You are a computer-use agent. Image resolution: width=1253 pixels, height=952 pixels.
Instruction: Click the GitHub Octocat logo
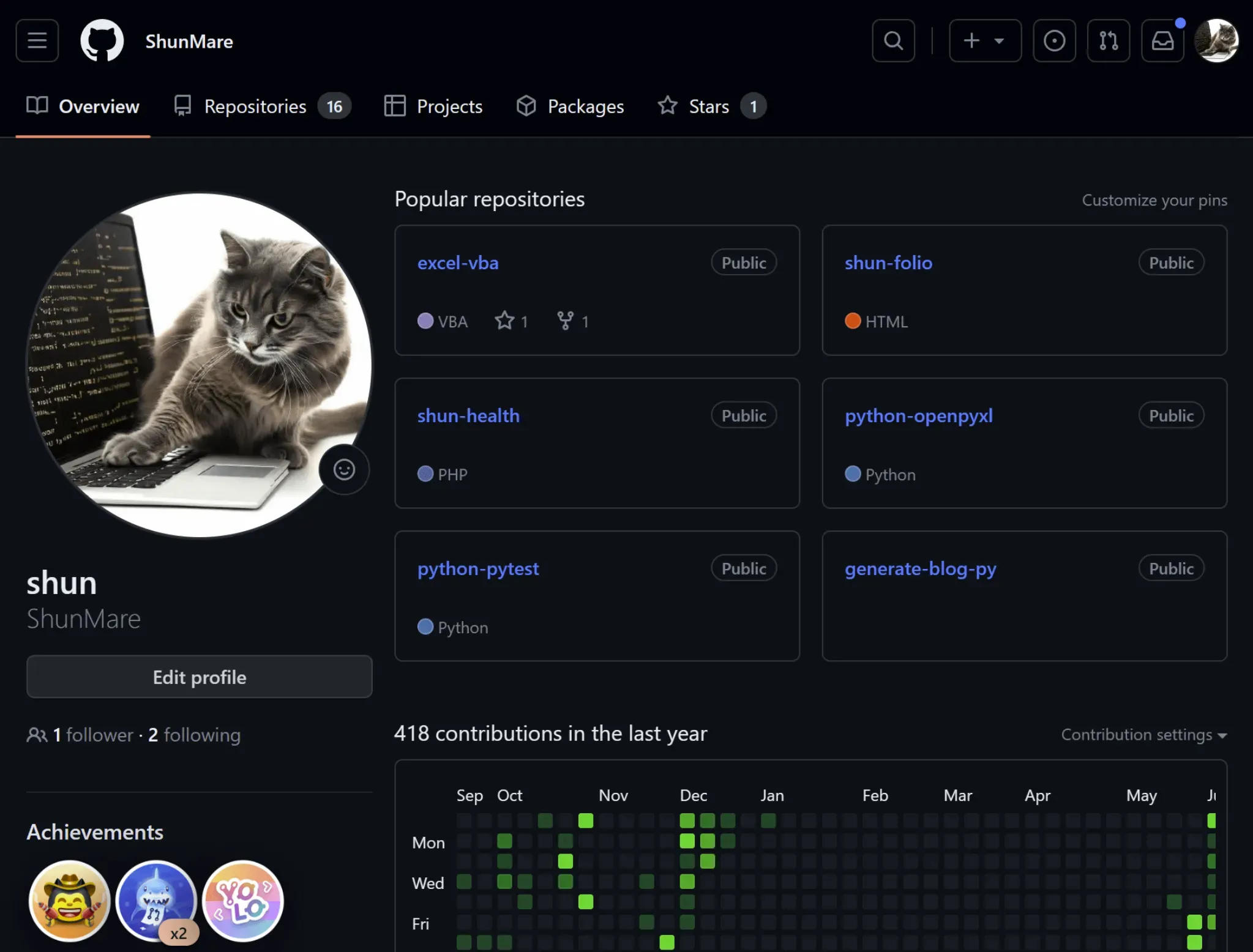click(102, 41)
